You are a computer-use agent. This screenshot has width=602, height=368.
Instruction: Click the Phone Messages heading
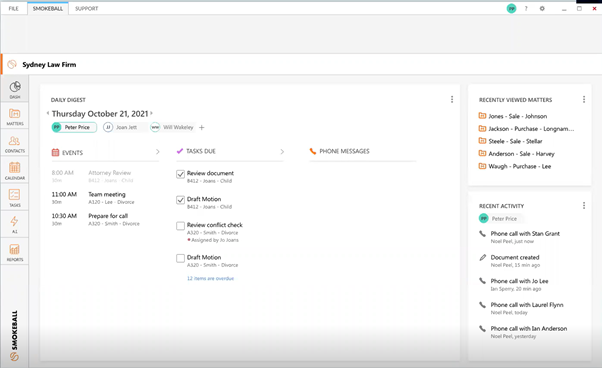(344, 151)
